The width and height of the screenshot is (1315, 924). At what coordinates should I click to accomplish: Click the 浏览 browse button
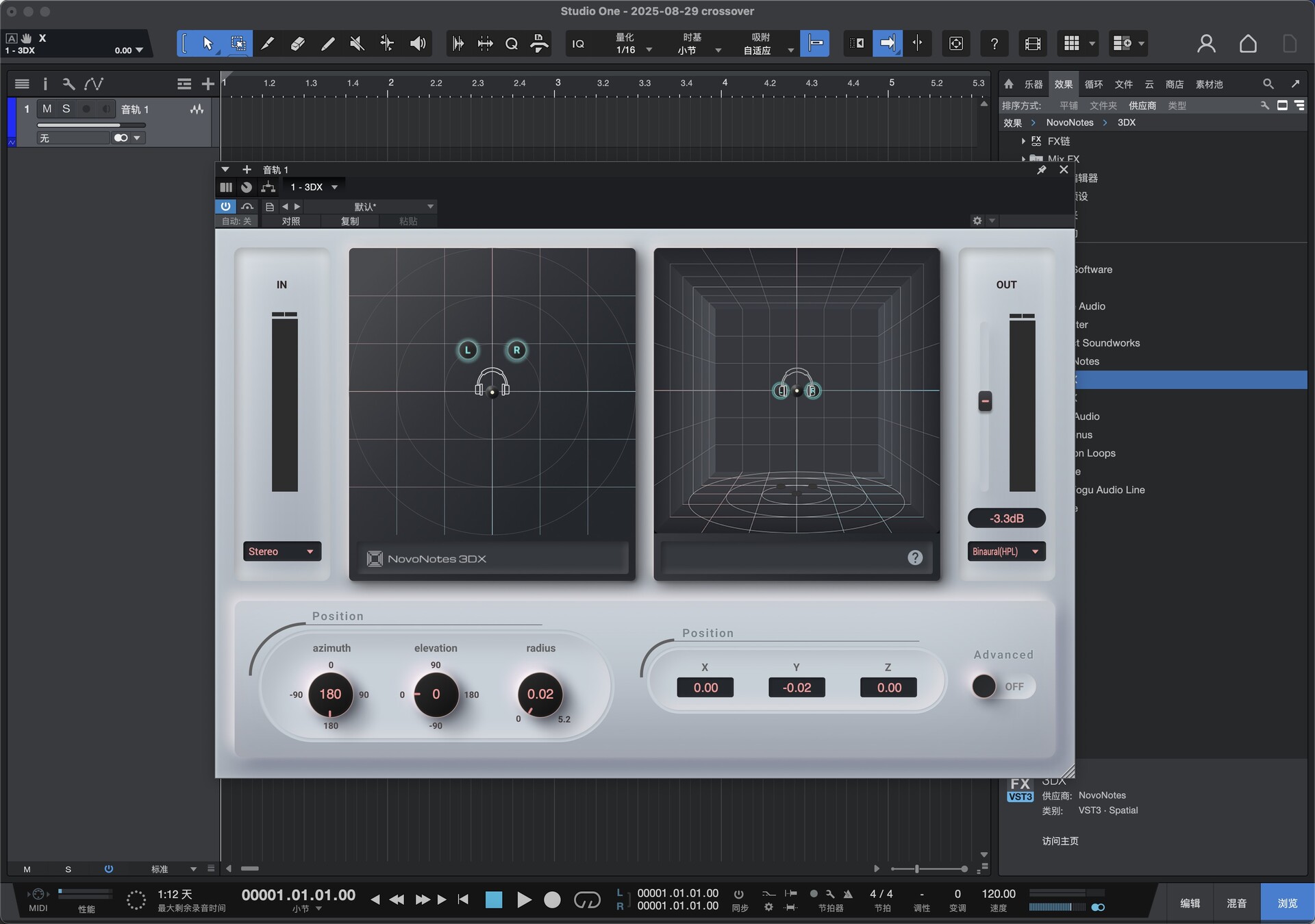coord(1287,903)
